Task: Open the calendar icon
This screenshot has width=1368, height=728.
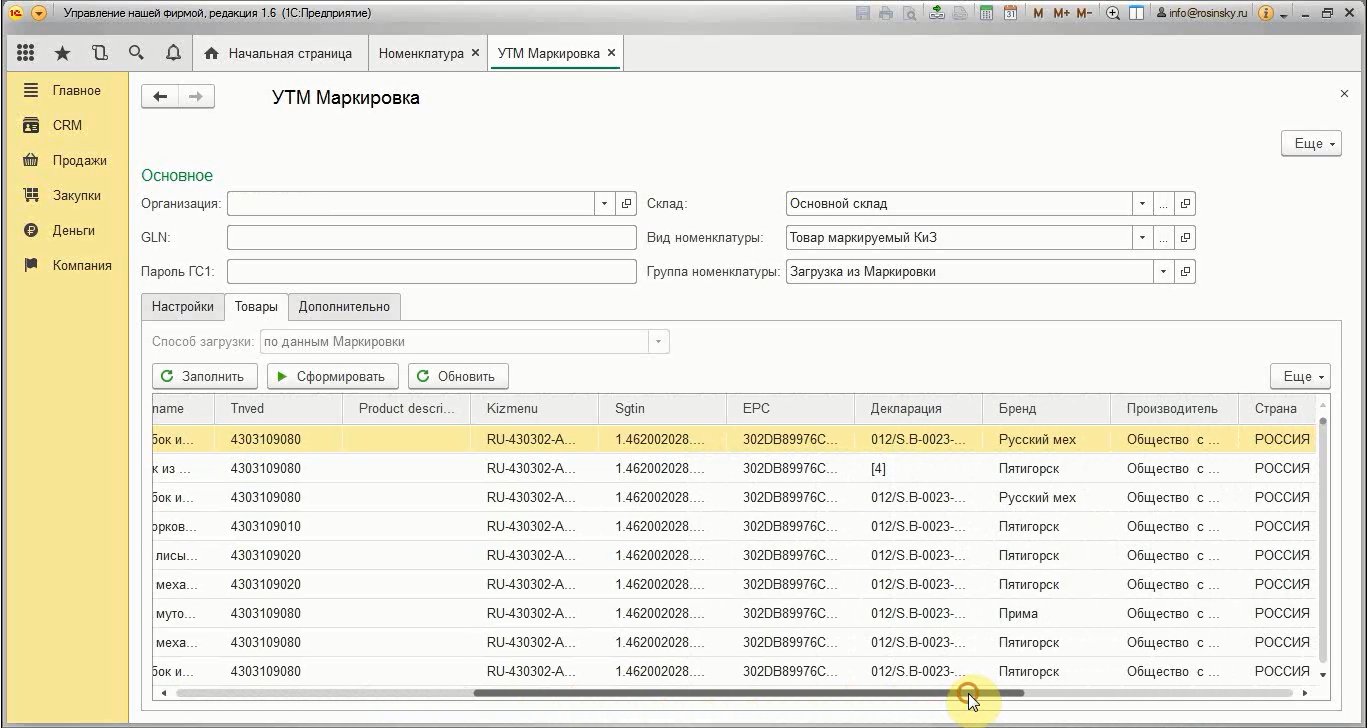Action: [1010, 13]
